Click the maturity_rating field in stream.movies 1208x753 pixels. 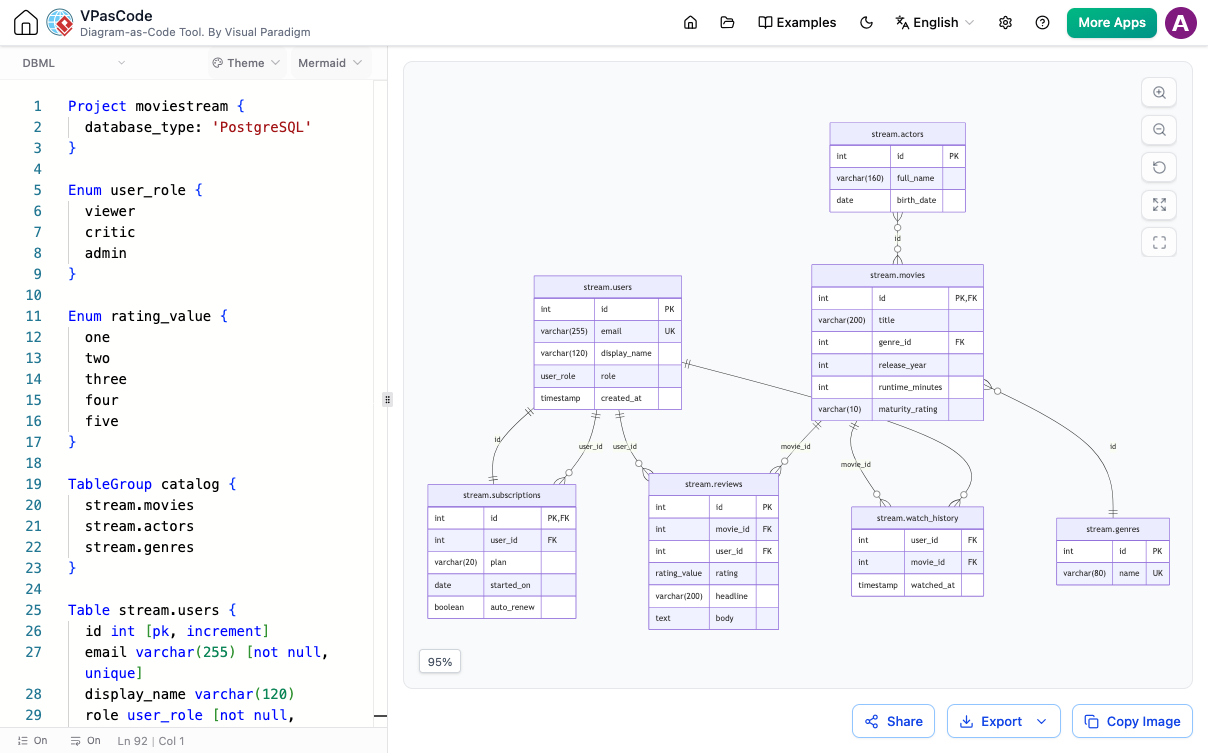click(x=909, y=409)
